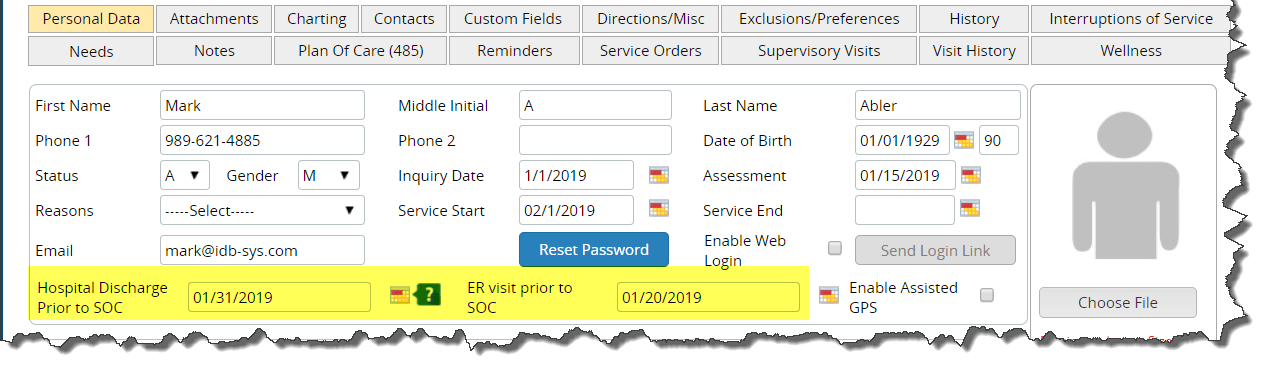
Task: Open calendar picker for Inquiry Date
Action: (x=658, y=176)
